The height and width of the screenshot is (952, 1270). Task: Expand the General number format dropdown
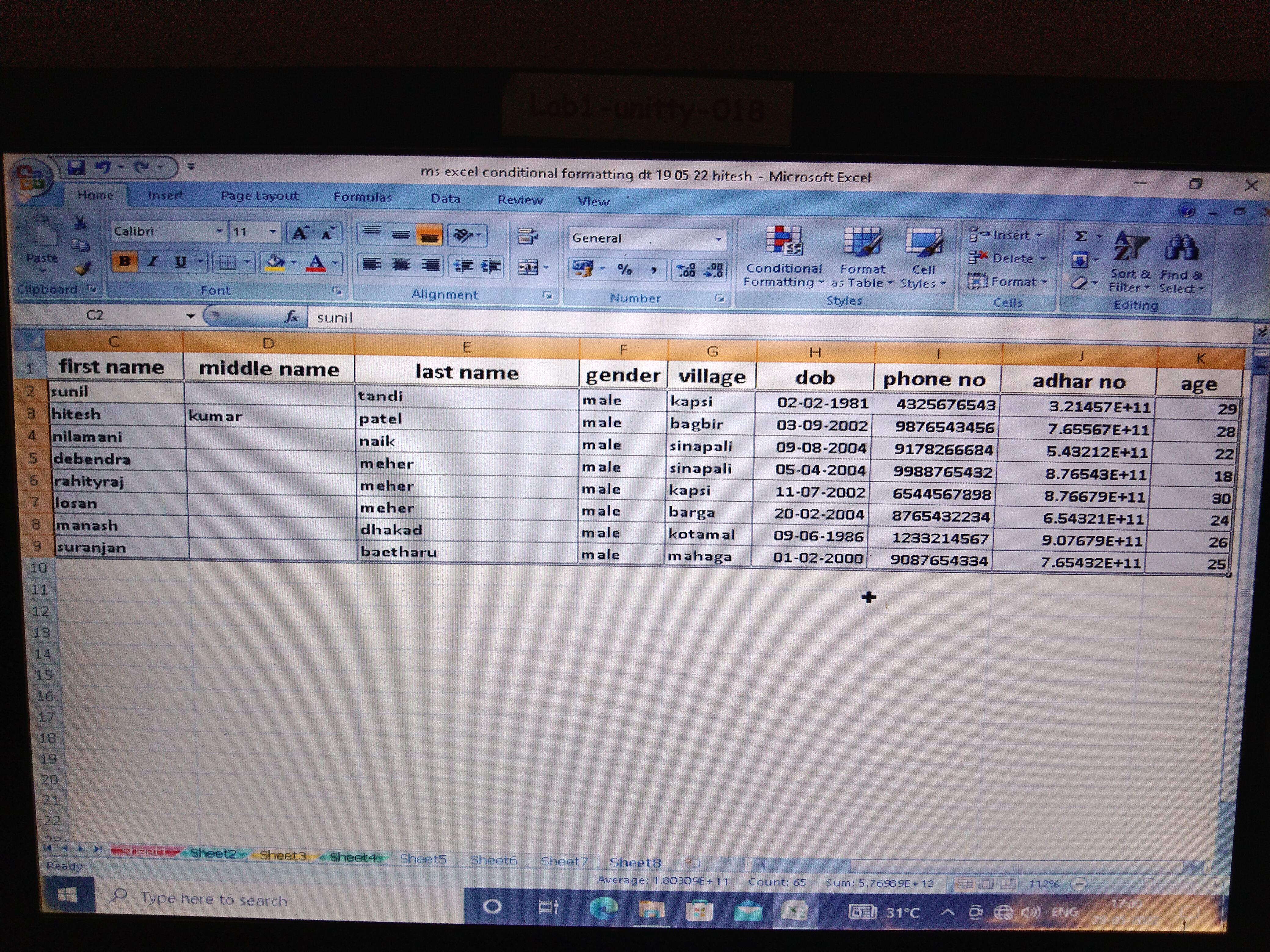[x=718, y=239]
